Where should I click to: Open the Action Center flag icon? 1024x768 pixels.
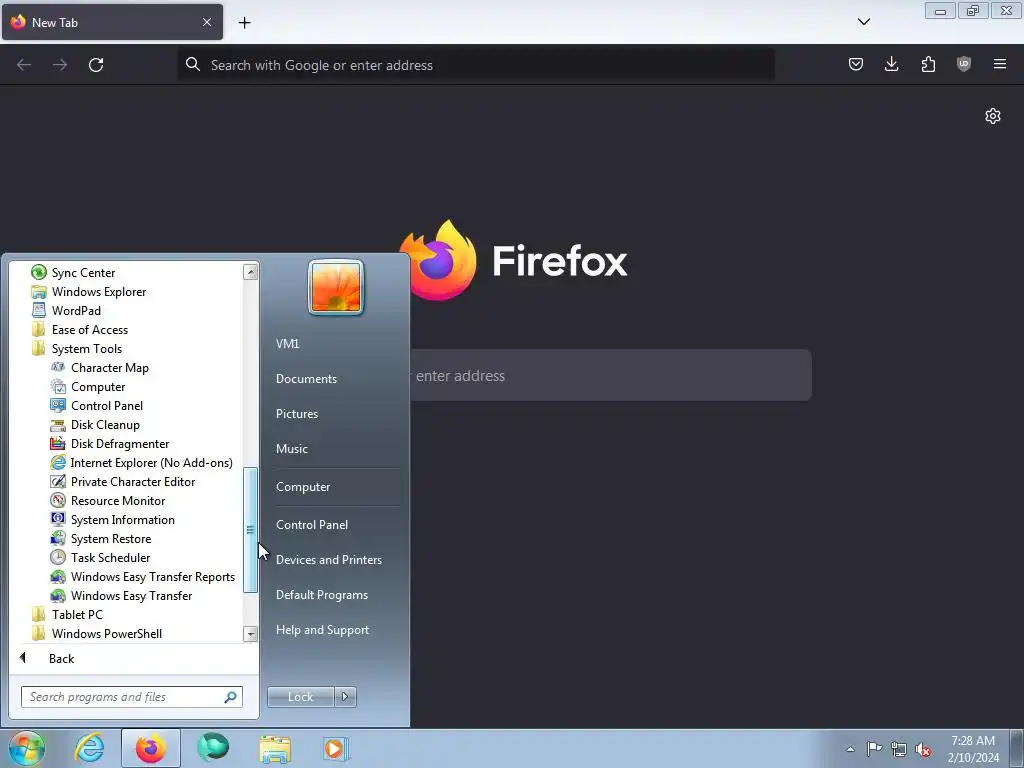pos(874,749)
